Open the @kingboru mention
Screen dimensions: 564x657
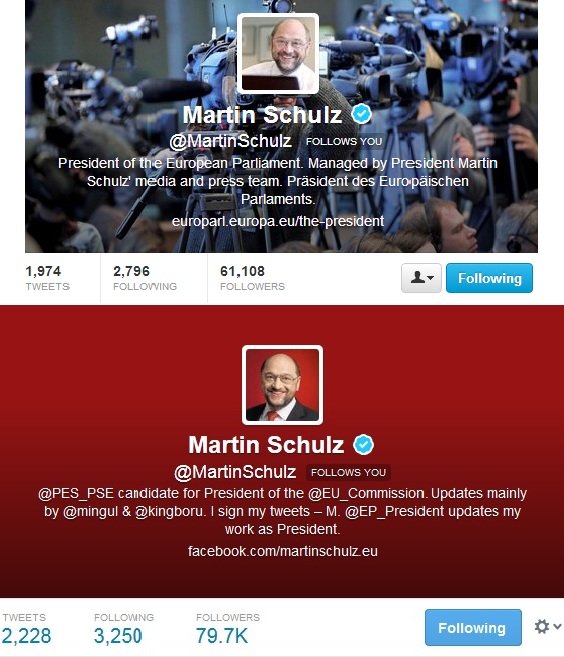[169, 512]
